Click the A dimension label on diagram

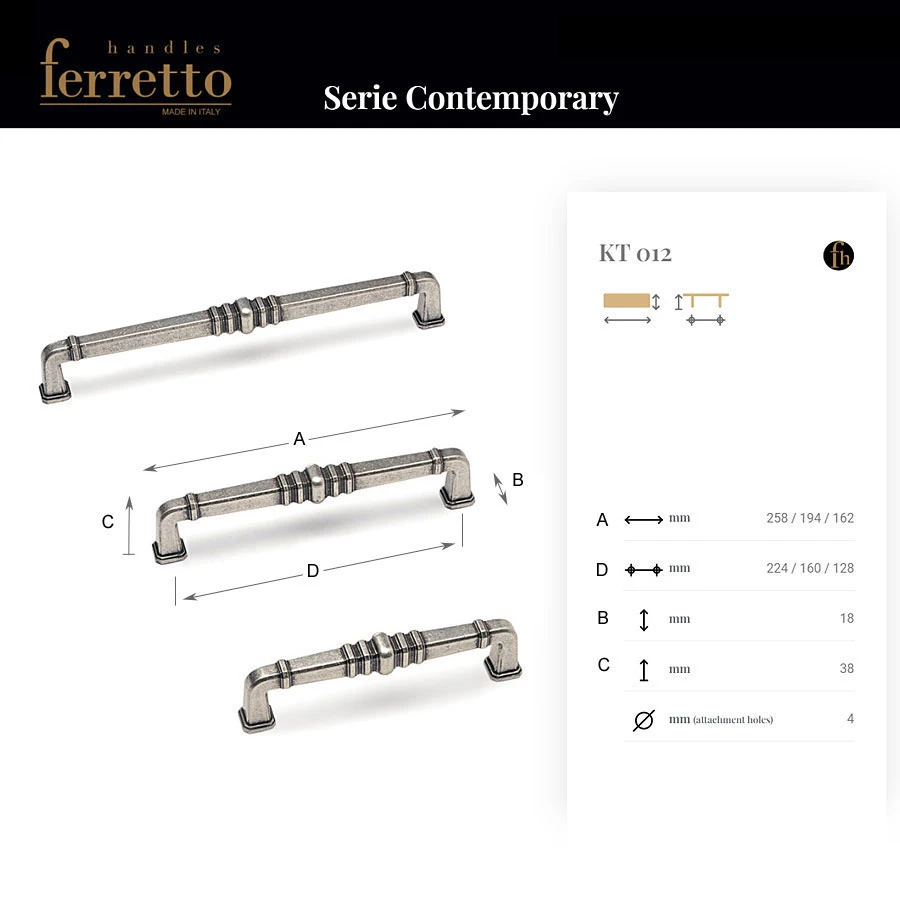click(299, 439)
